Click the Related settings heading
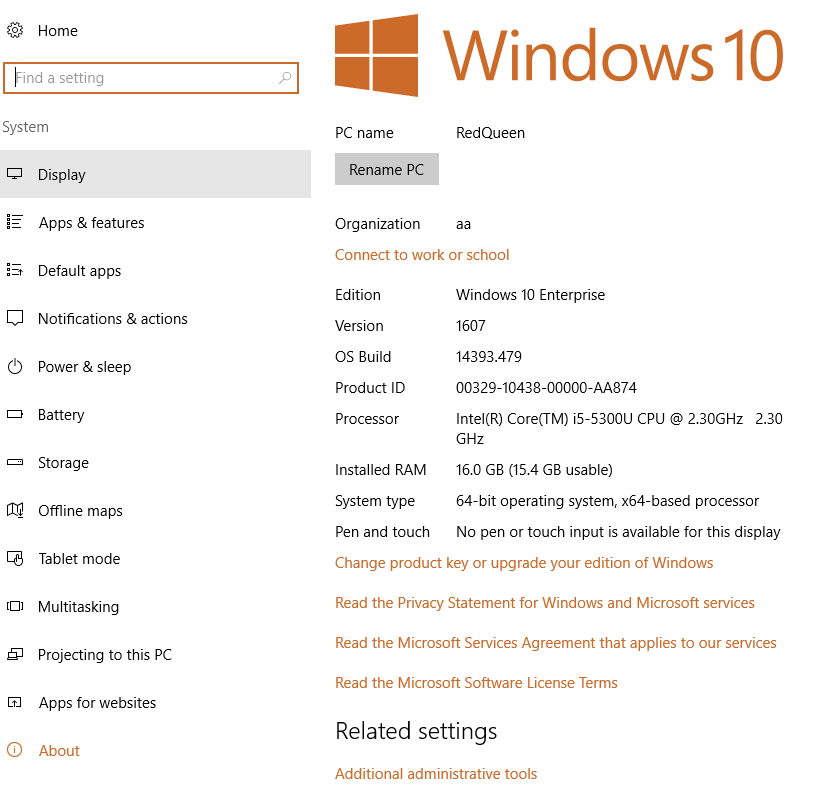 coord(416,732)
